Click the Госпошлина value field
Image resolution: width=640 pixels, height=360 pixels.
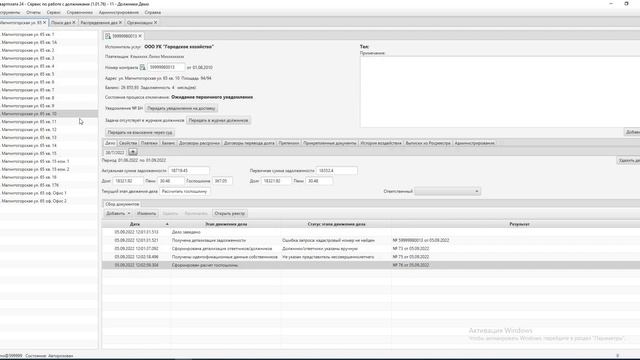click(222, 181)
